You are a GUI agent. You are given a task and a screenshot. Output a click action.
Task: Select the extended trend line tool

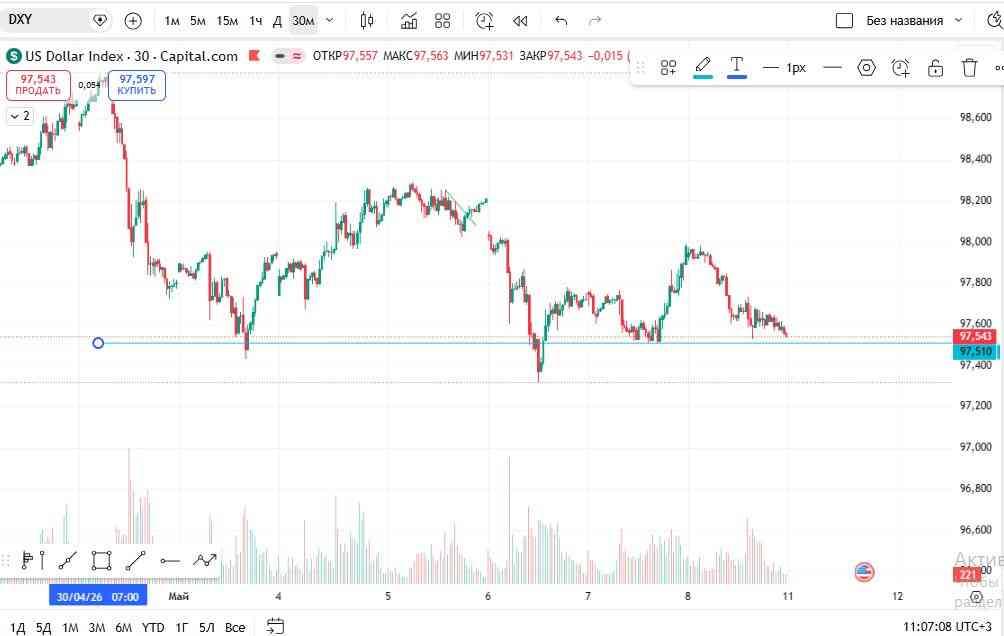tap(68, 560)
